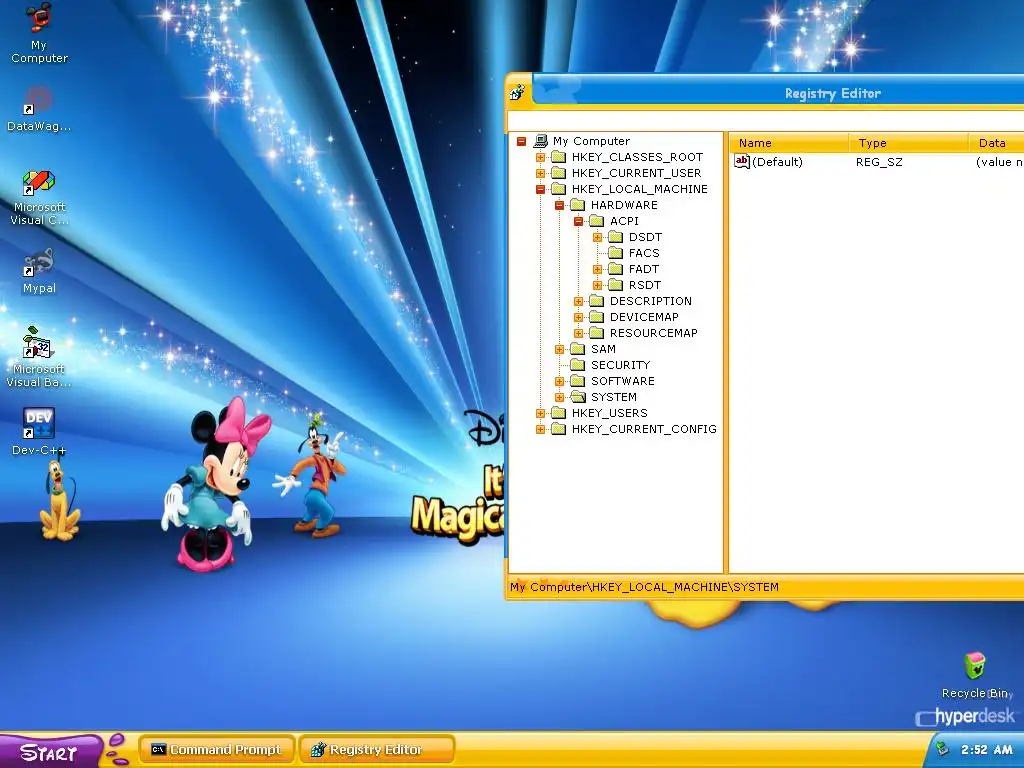
Task: Select the HKEY_CLASSES_ROOT folder icon
Action: [558, 157]
